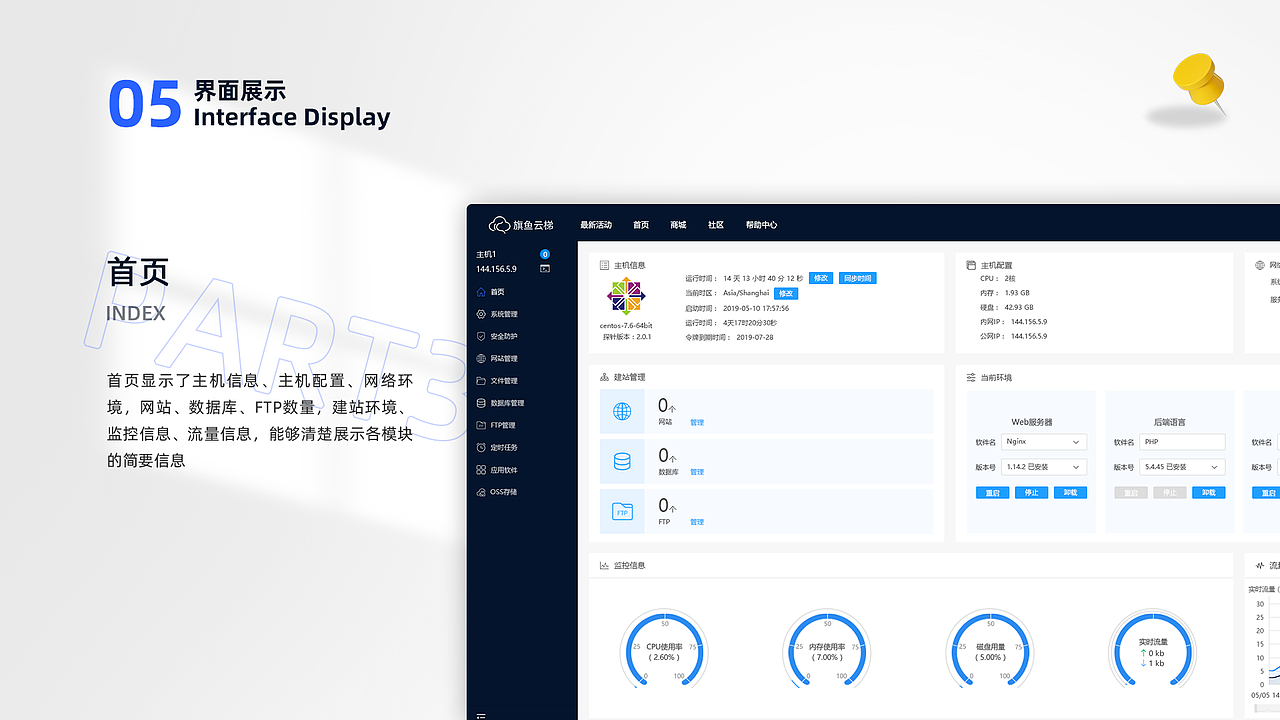Click the globe icon for 网站管理 in sidebar
This screenshot has height=720, width=1280.
pyautogui.click(x=481, y=358)
